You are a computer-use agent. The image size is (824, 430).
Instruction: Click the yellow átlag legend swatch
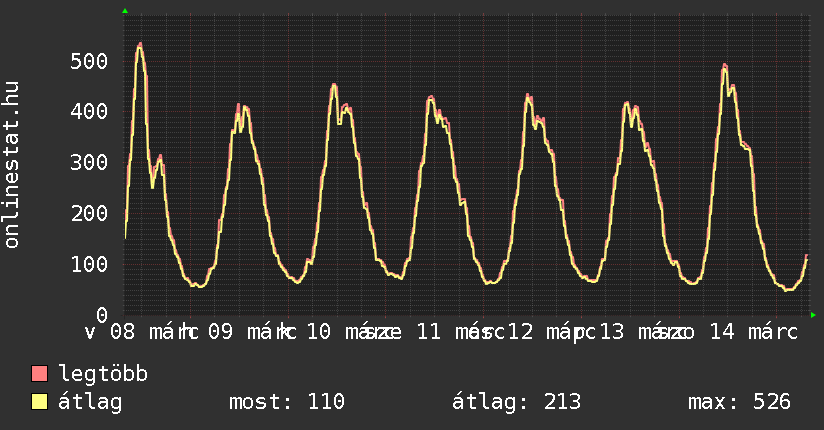point(40,403)
